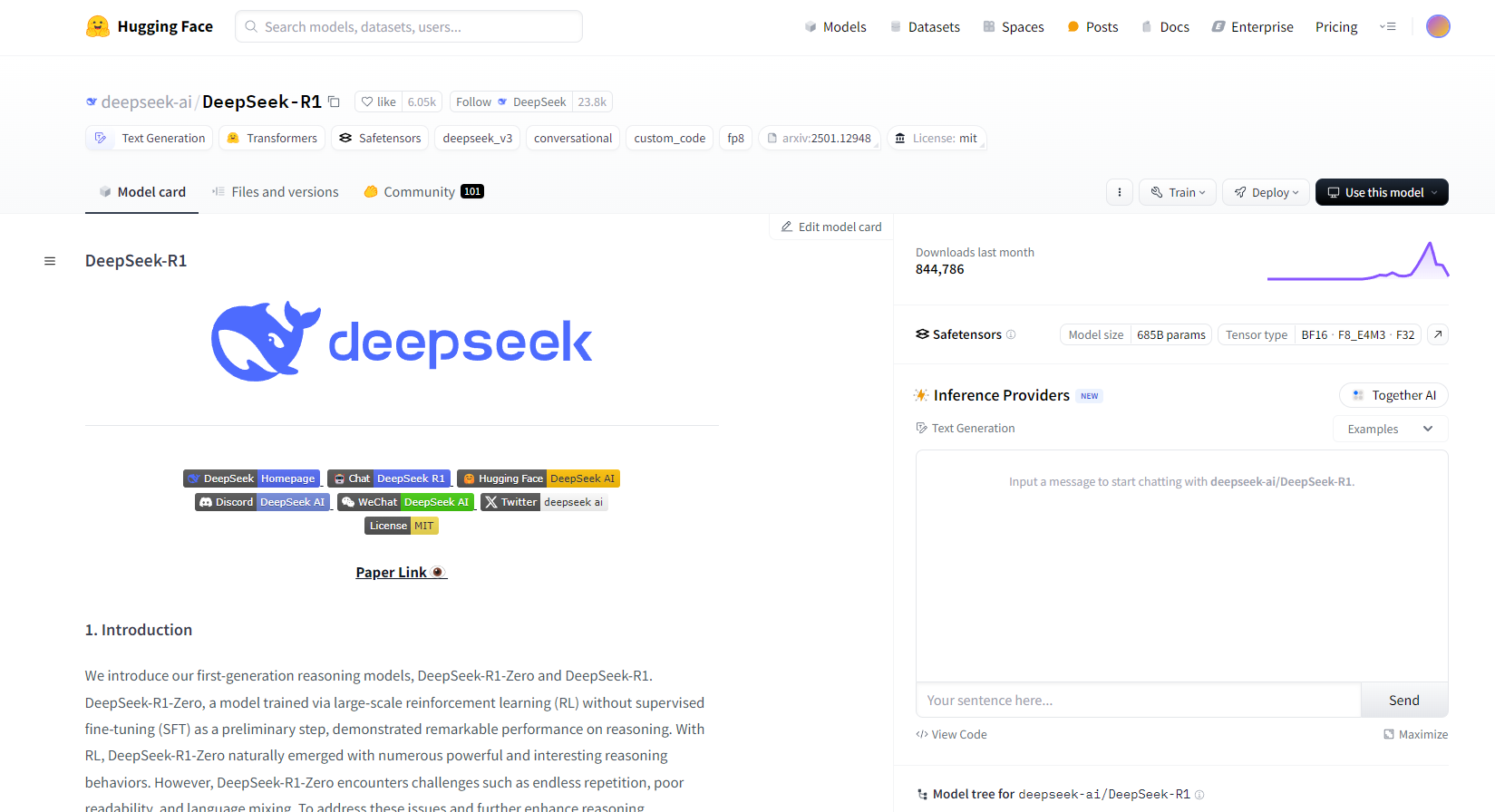Viewport: 1495px width, 812px height.
Task: Open the deepseek-ai organization link
Action: [147, 101]
